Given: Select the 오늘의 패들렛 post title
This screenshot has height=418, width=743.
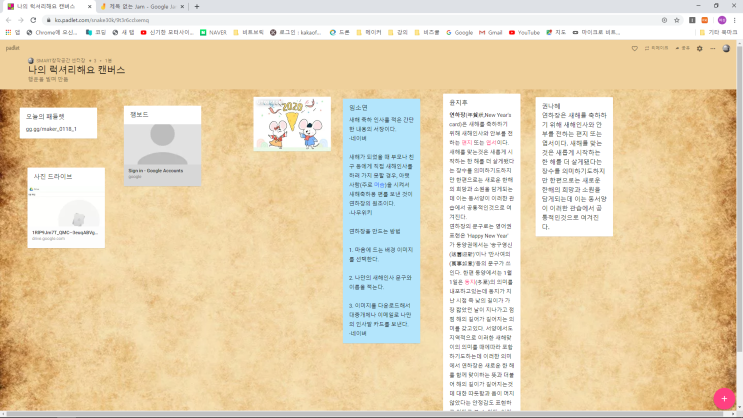Looking at the screenshot, I should 45,116.
